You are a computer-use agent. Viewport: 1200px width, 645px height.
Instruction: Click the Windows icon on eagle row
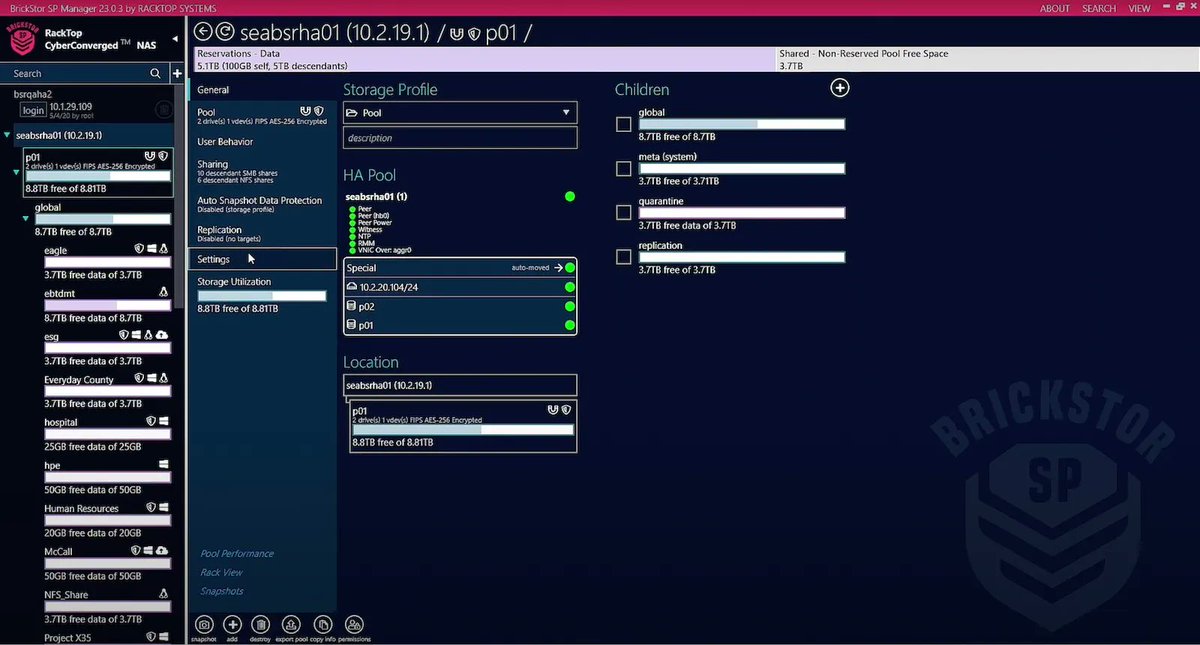coord(152,250)
